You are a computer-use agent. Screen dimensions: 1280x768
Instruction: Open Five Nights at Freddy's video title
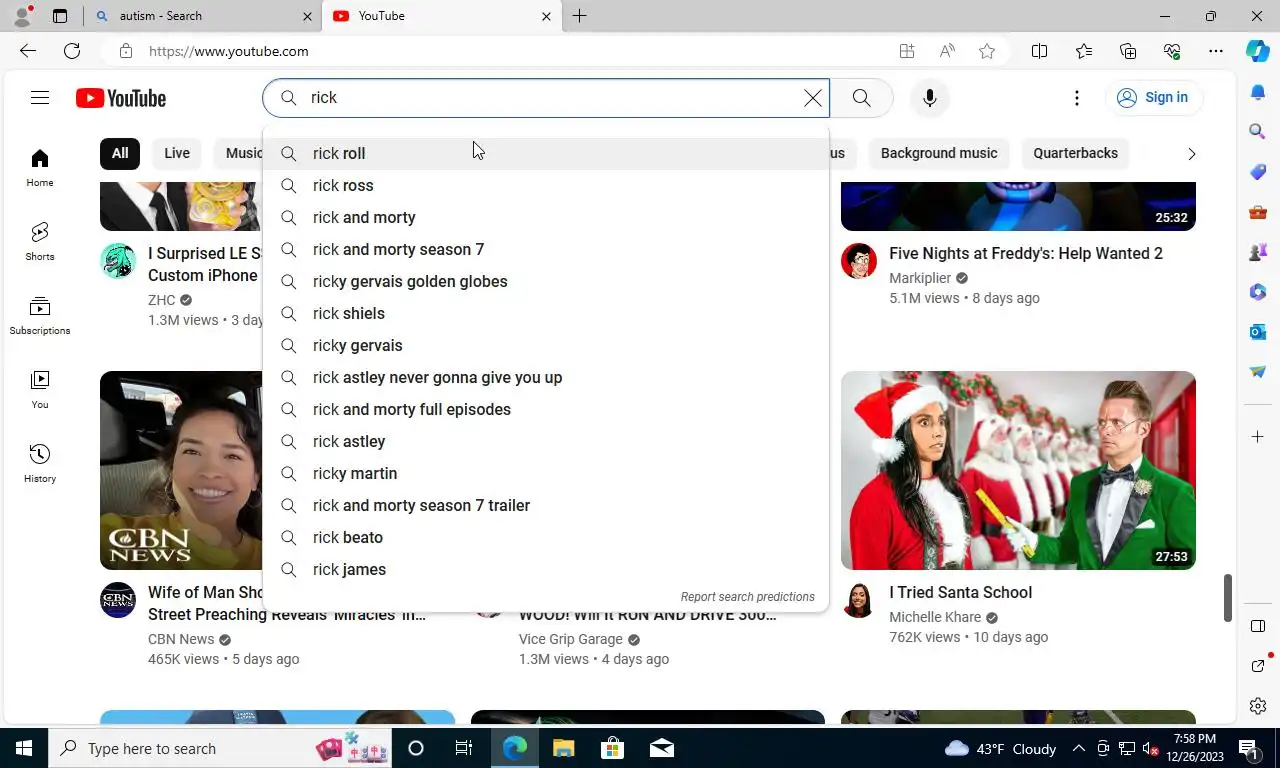1026,253
